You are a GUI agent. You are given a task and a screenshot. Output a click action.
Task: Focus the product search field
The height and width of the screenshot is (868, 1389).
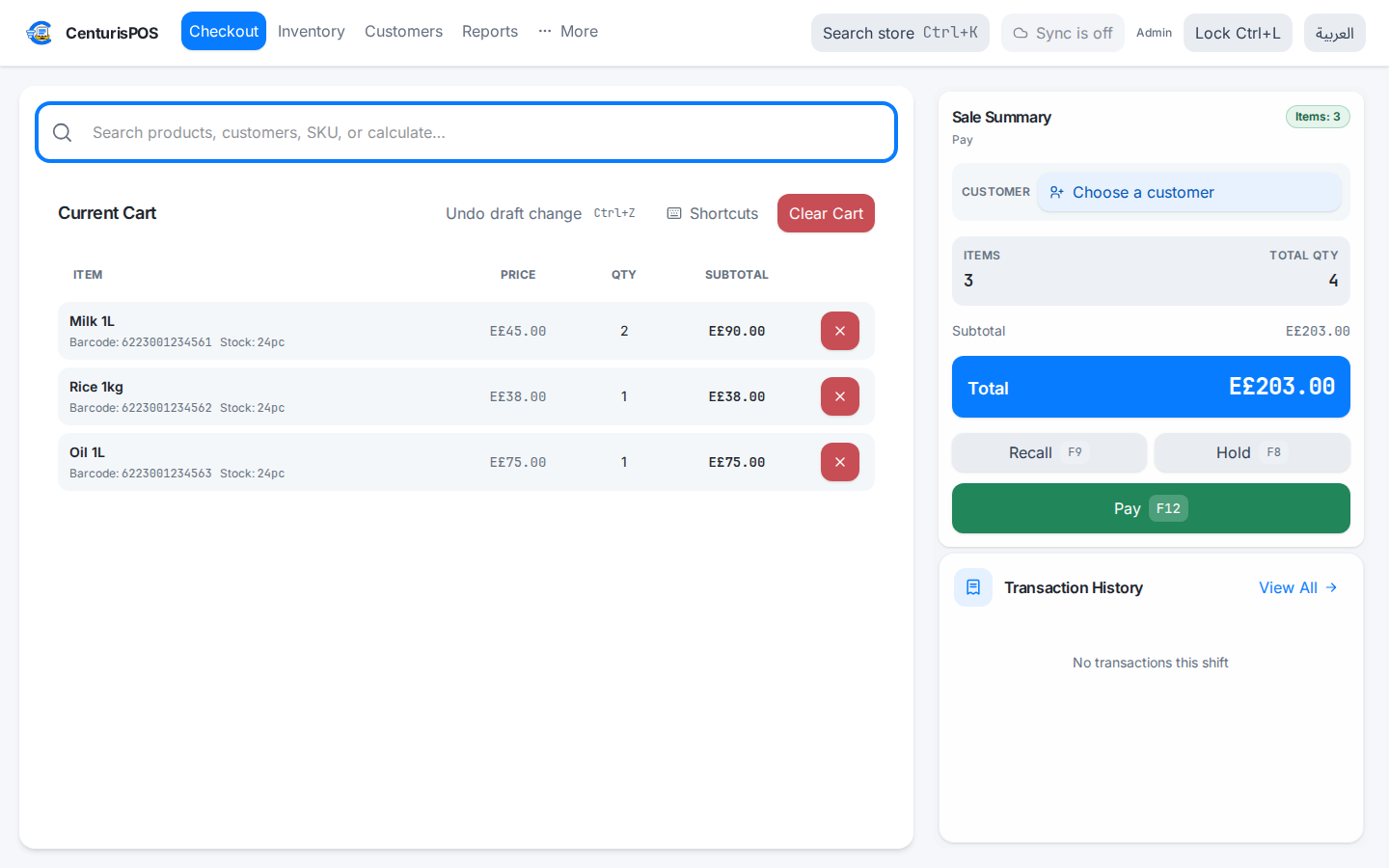pos(467,132)
